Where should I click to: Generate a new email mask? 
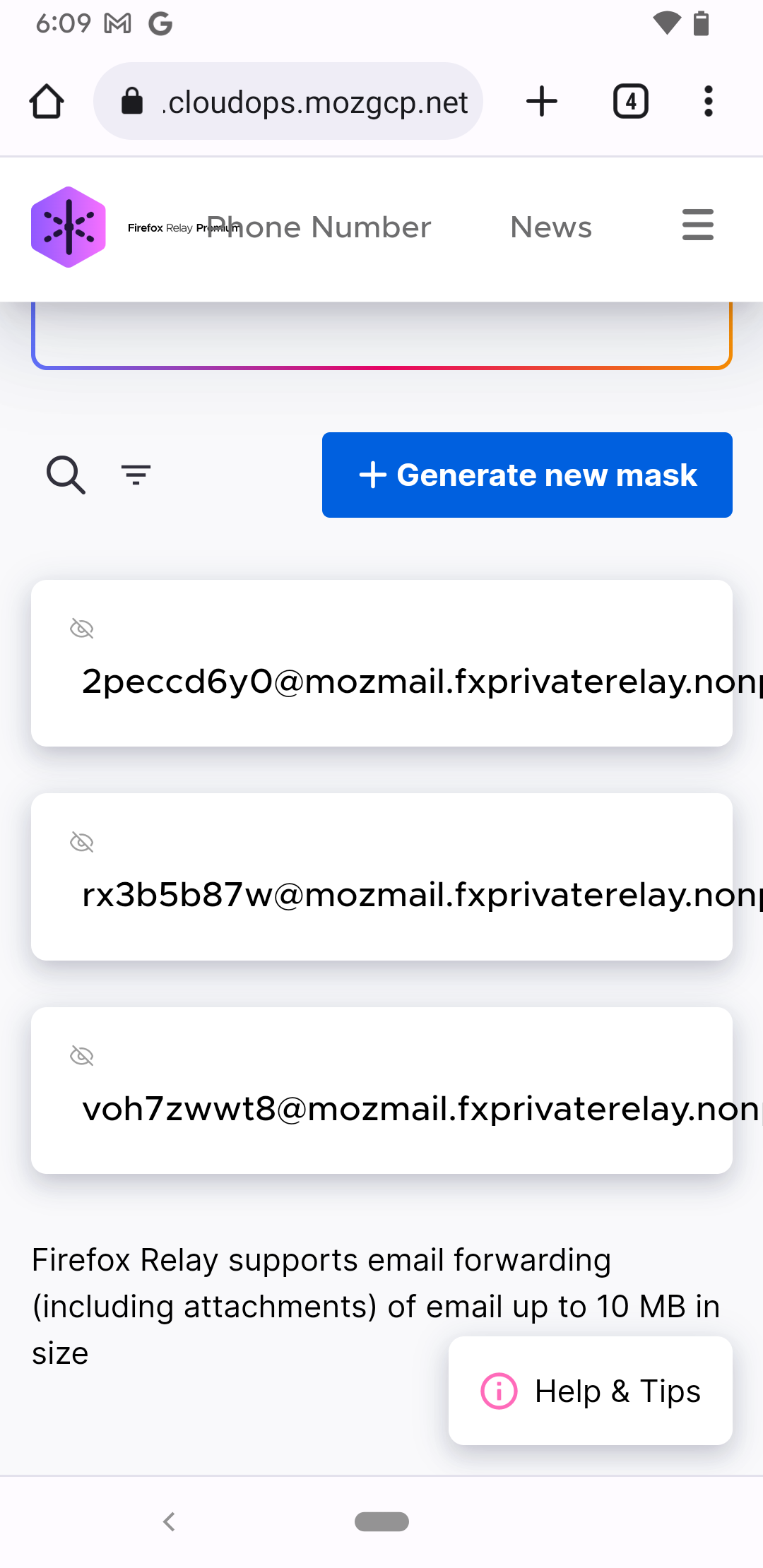pyautogui.click(x=527, y=475)
